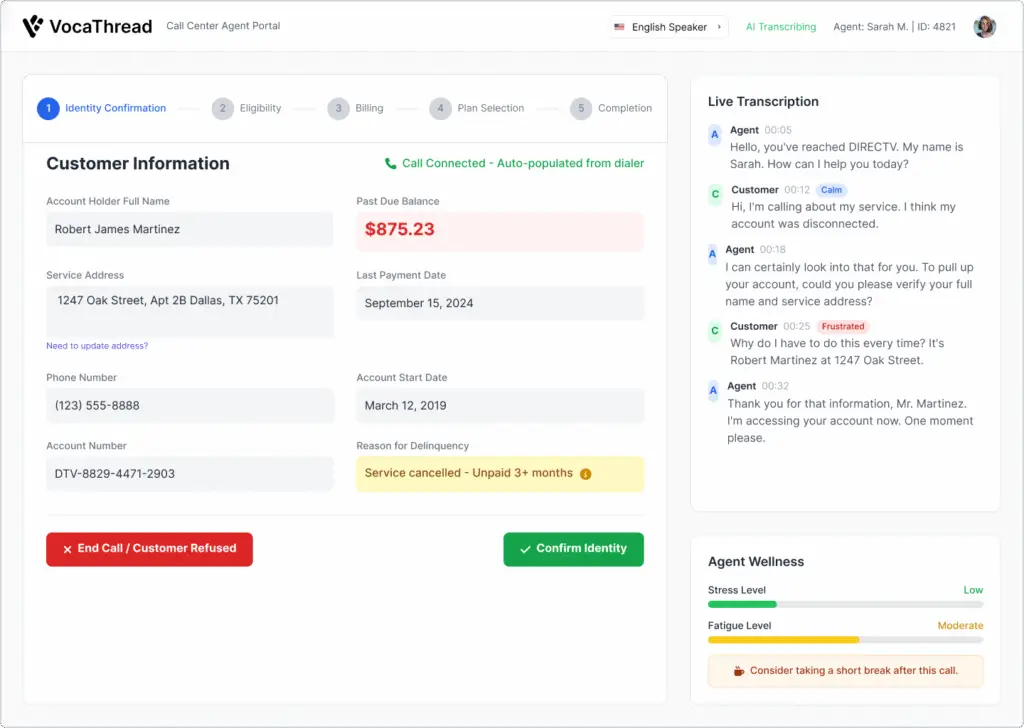Image resolution: width=1024 pixels, height=728 pixels.
Task: Click the Moderate fatigue level value
Action: (x=960, y=625)
